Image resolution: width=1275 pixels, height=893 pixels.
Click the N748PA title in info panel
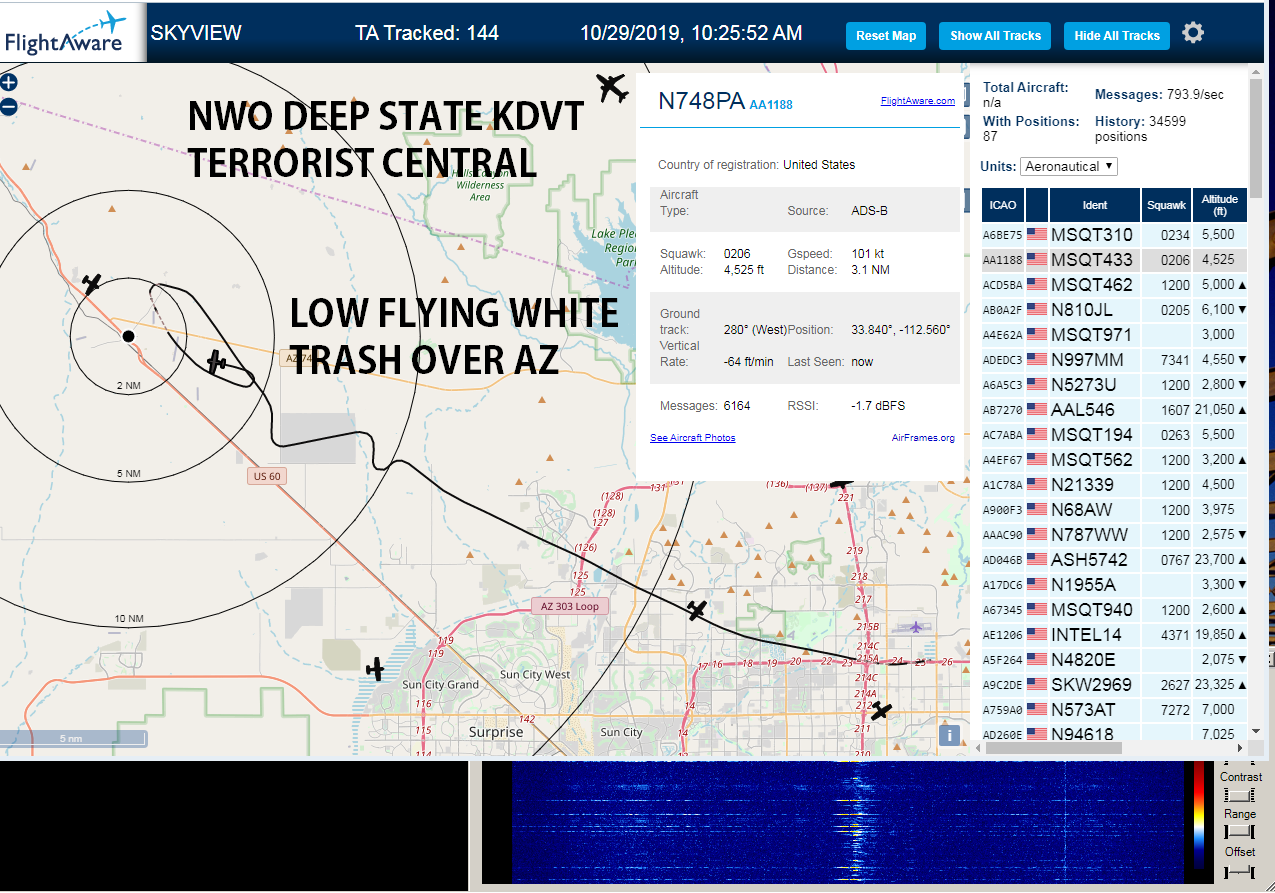[x=701, y=101]
